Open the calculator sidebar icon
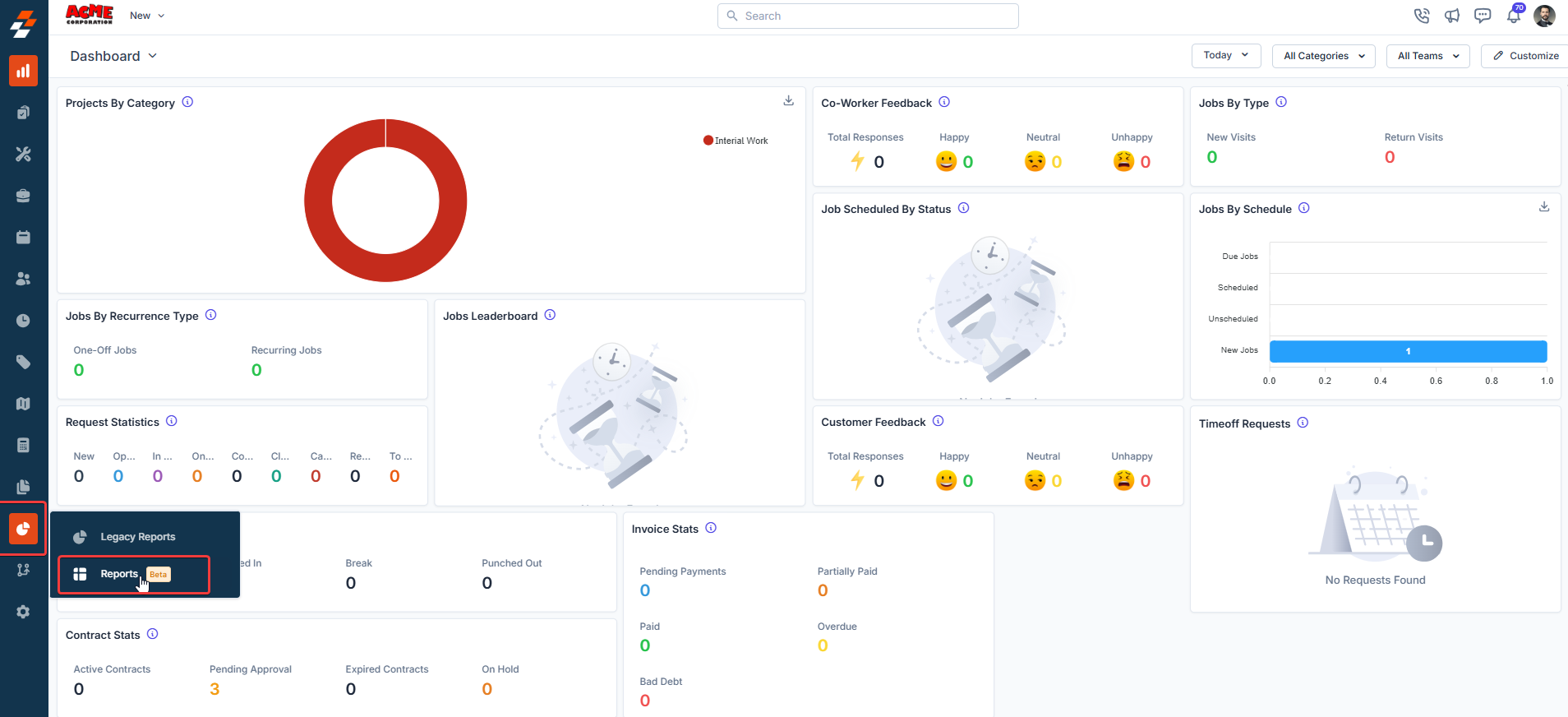This screenshot has height=717, width=1568. click(x=23, y=445)
